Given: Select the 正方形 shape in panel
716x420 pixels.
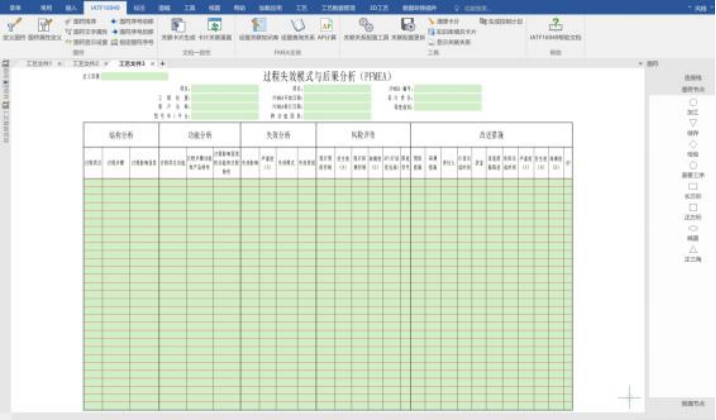Looking at the screenshot, I should [x=693, y=207].
